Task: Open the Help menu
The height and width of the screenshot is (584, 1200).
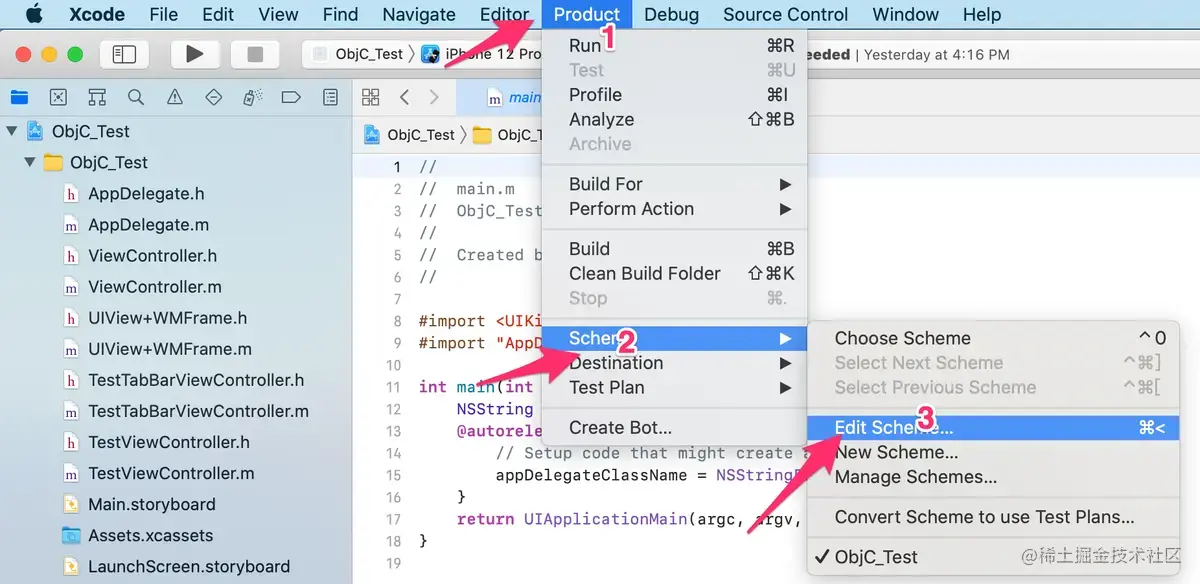Action: (982, 14)
